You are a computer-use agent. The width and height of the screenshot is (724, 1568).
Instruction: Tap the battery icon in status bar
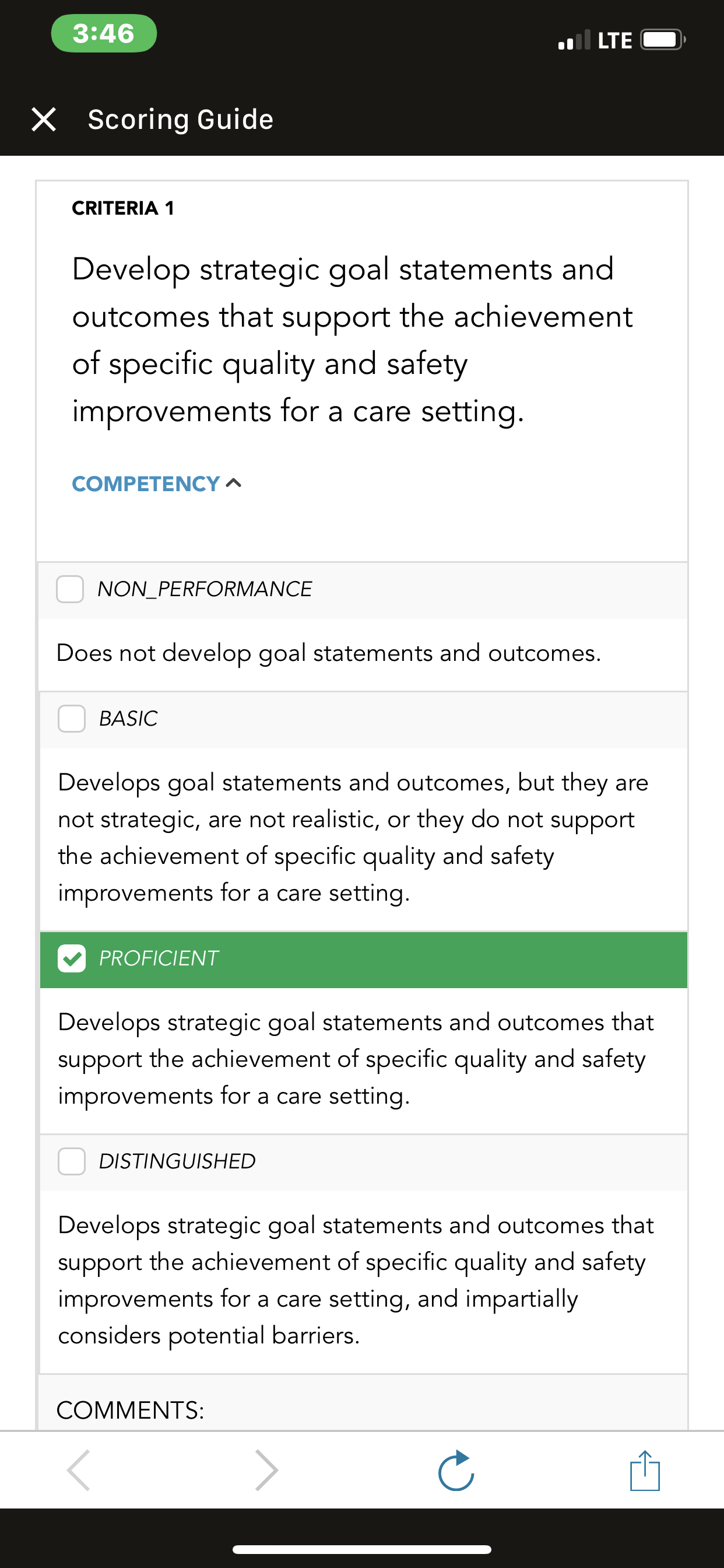[x=663, y=40]
